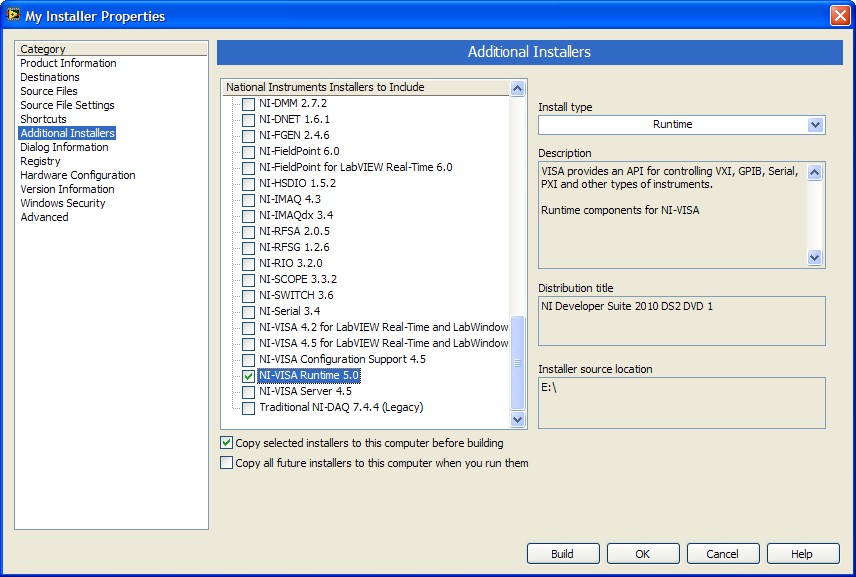
Task: Select Additional Installers category
Action: (x=67, y=133)
